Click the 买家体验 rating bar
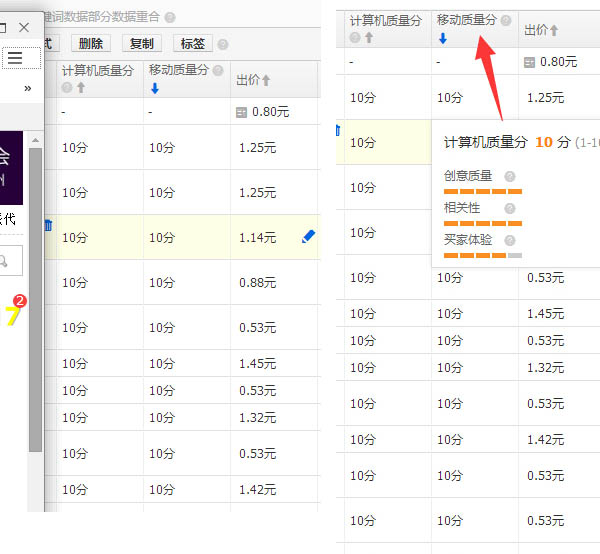This screenshot has height=554, width=600. 483,256
